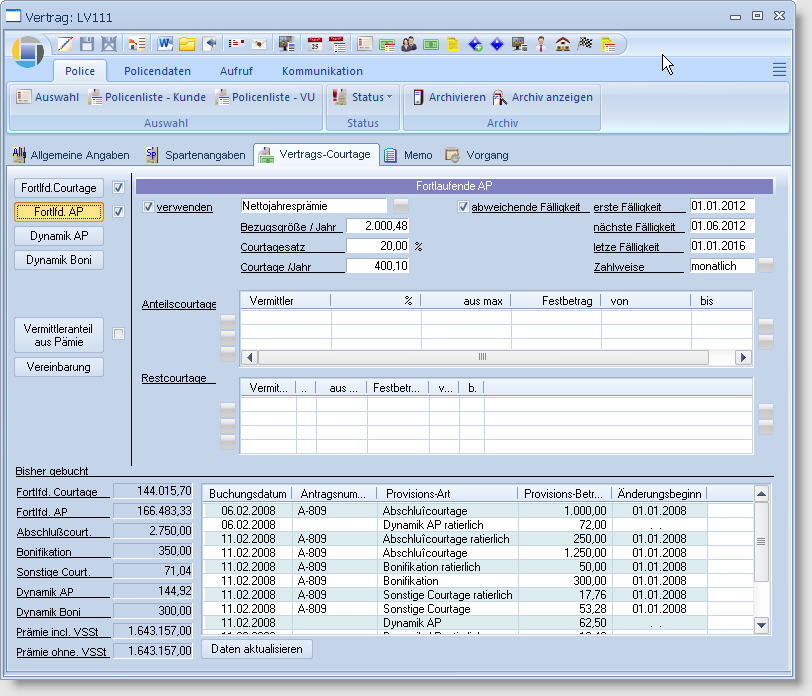Click the save diskette toolbar icon
The height and width of the screenshot is (696, 812).
click(x=87, y=44)
